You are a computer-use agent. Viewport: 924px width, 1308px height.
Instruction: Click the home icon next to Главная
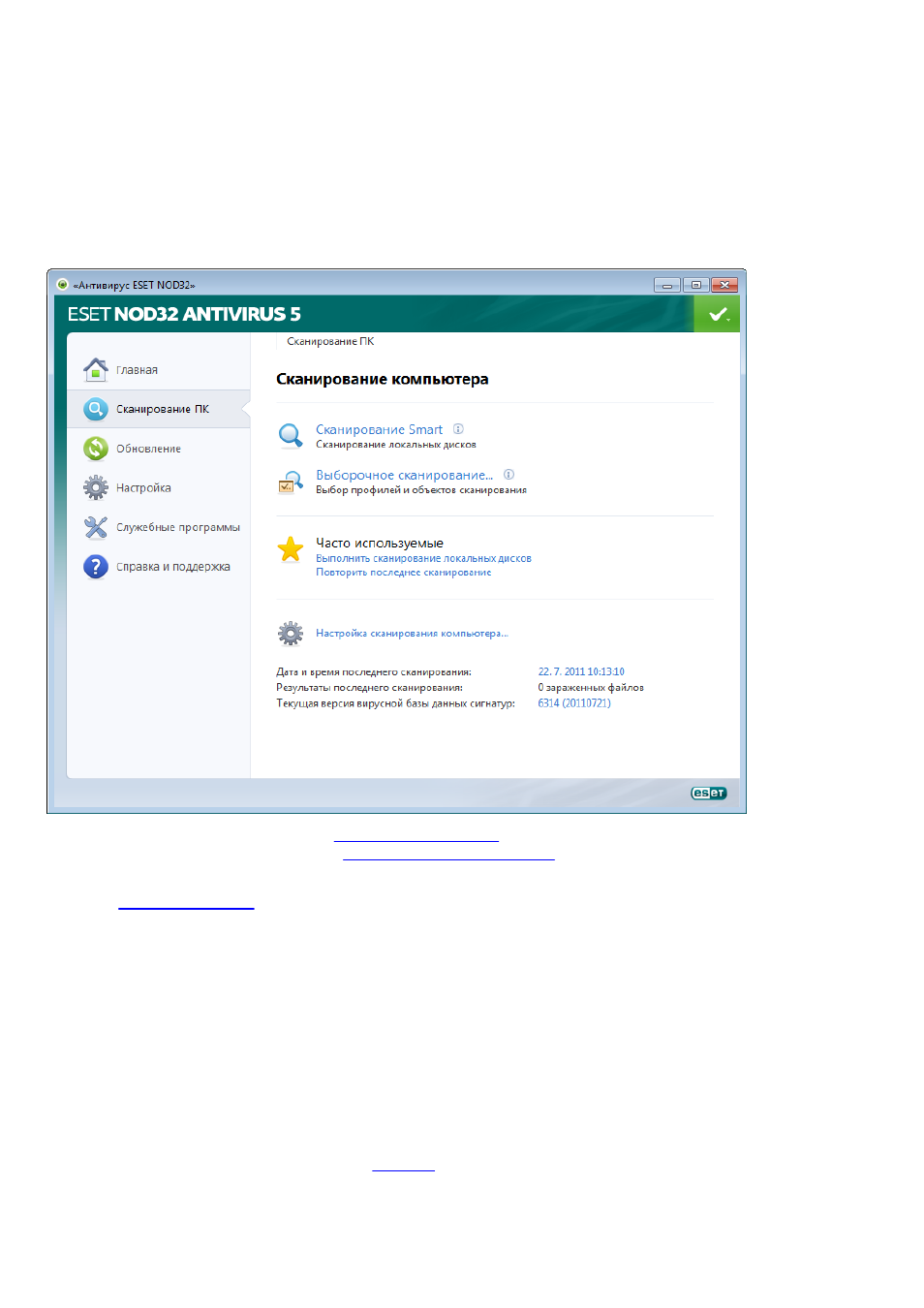point(95,369)
